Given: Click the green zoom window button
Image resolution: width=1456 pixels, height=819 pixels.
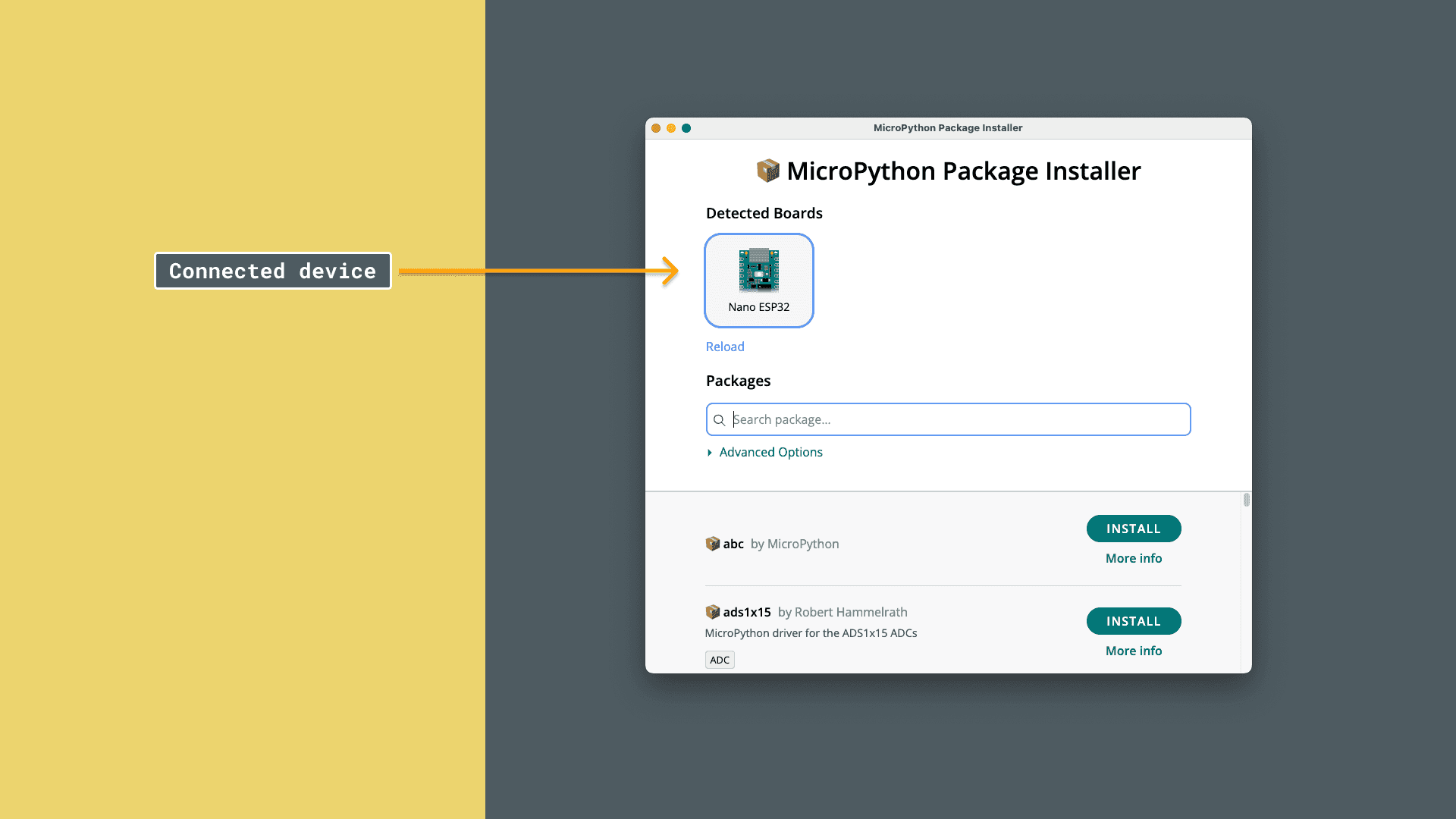Looking at the screenshot, I should click(x=686, y=128).
